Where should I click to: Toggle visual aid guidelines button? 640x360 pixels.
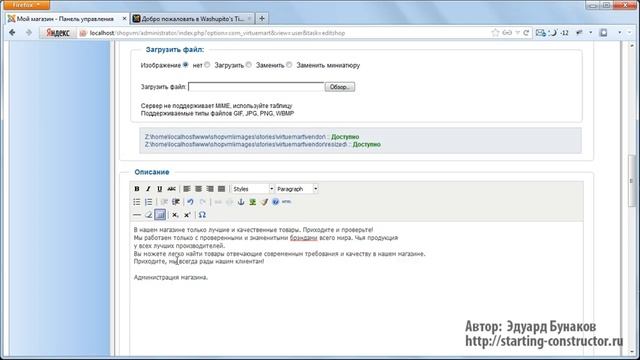160,215
